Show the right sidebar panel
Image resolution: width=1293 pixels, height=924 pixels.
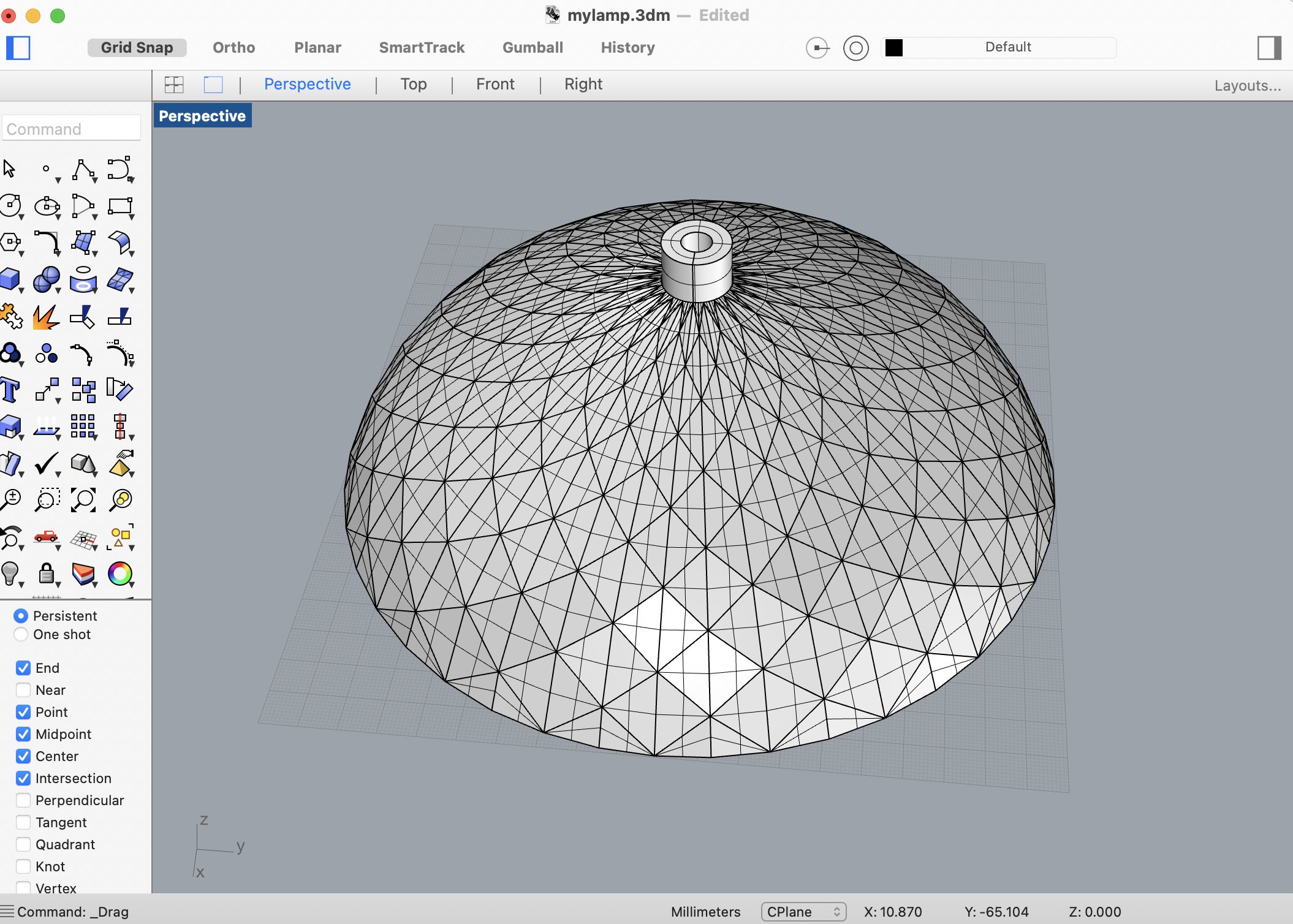(x=1269, y=48)
